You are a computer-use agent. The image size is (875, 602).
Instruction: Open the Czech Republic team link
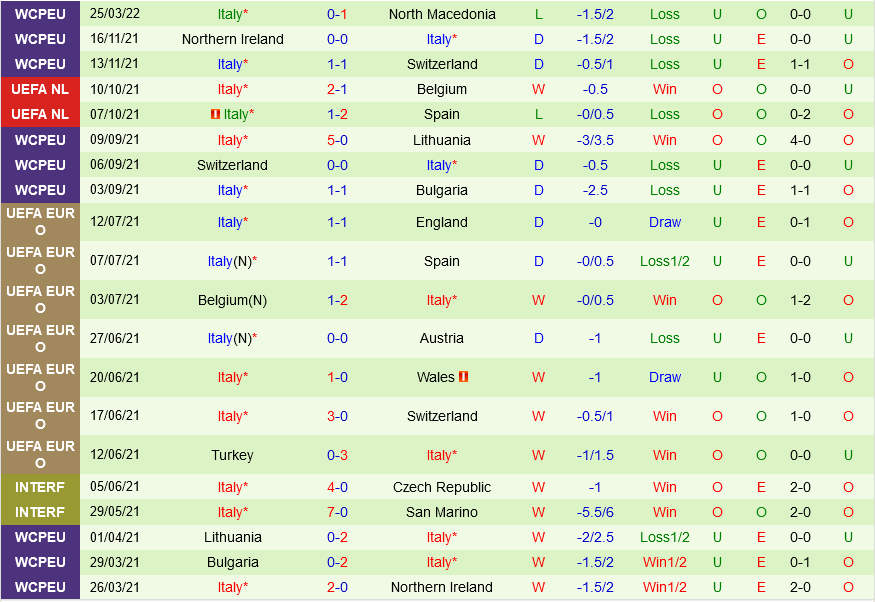click(442, 487)
